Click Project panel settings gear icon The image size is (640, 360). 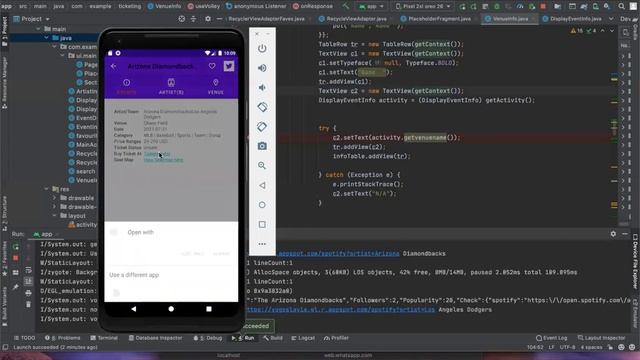point(208,19)
